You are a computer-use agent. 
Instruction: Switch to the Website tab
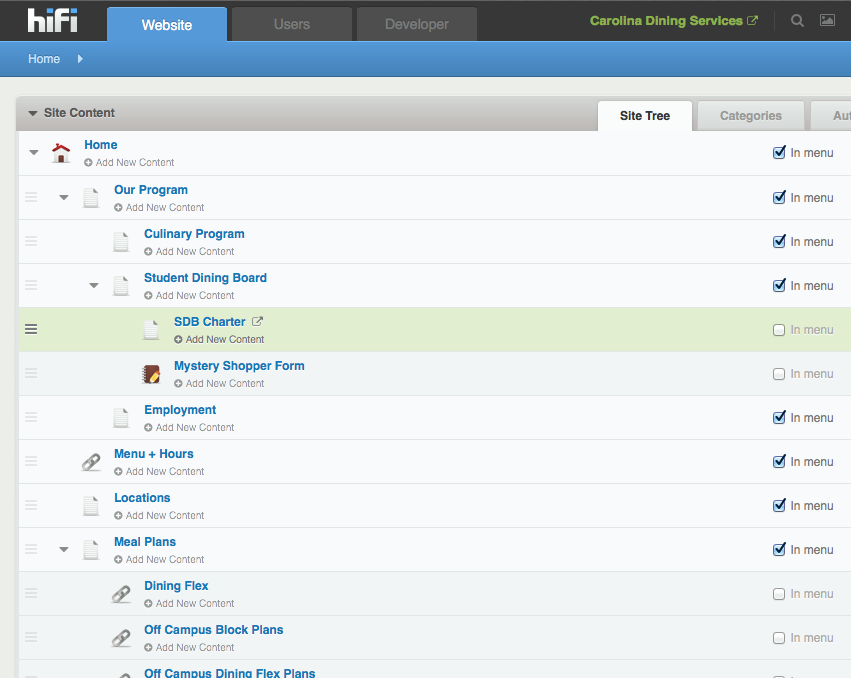tap(167, 24)
